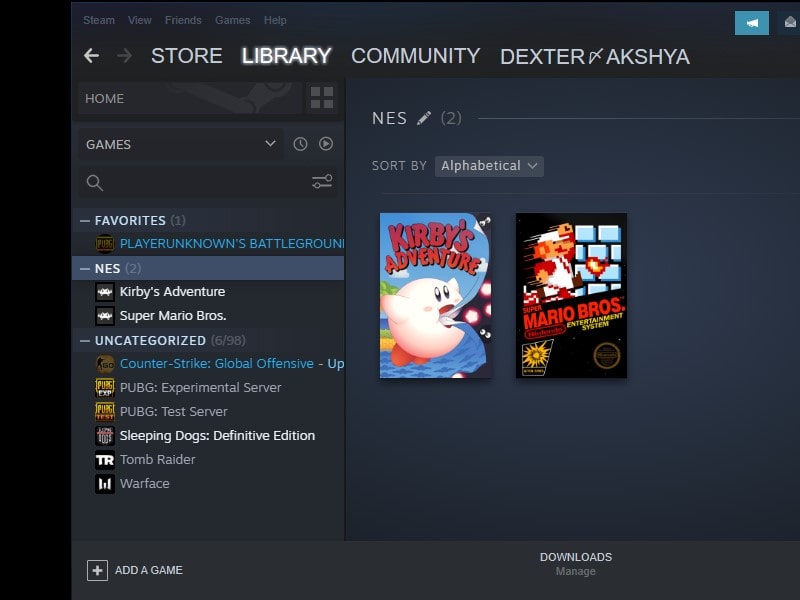This screenshot has height=600, width=800.
Task: Click the plus icon for Add a Game
Action: 97,570
